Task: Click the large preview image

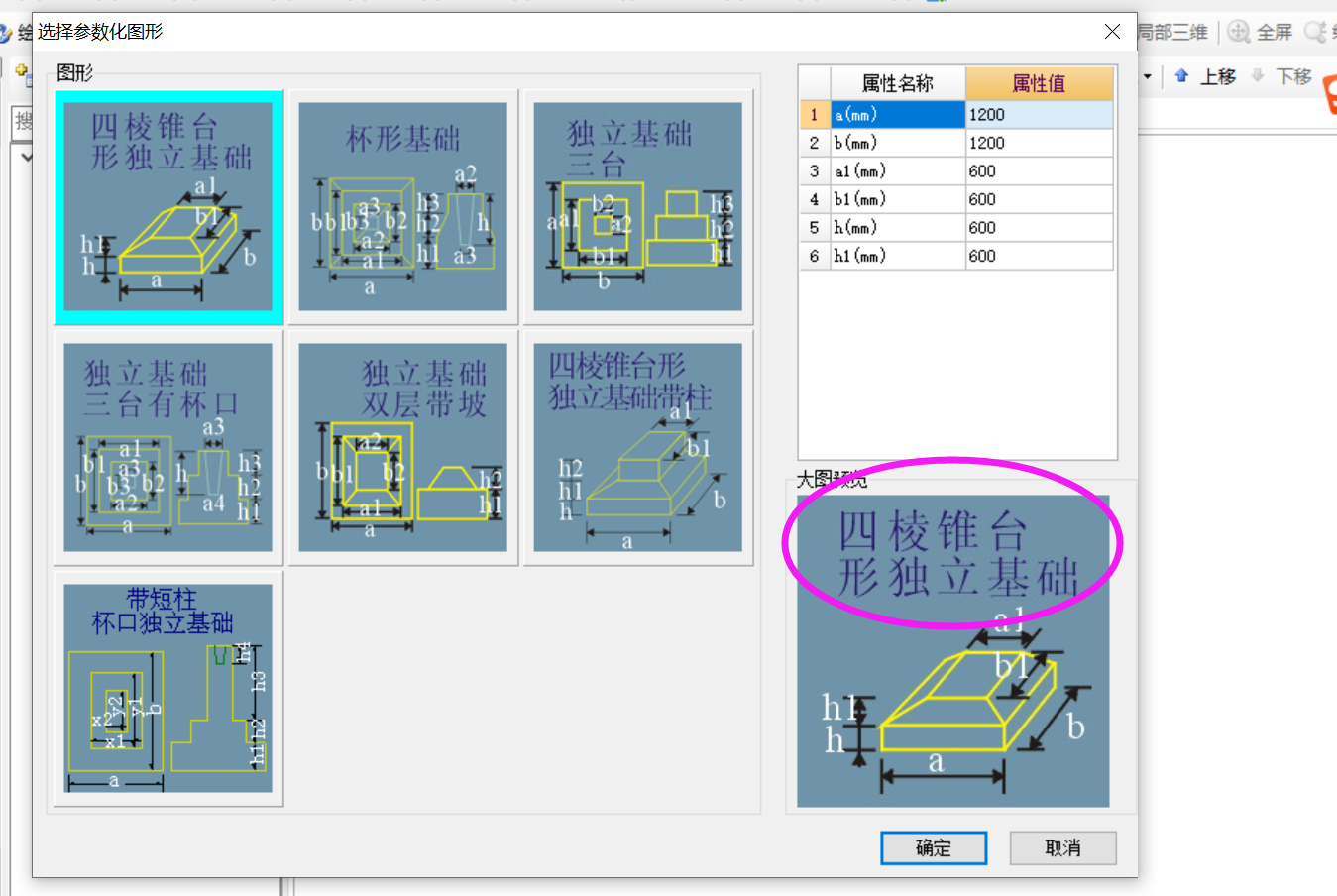Action: (x=953, y=651)
